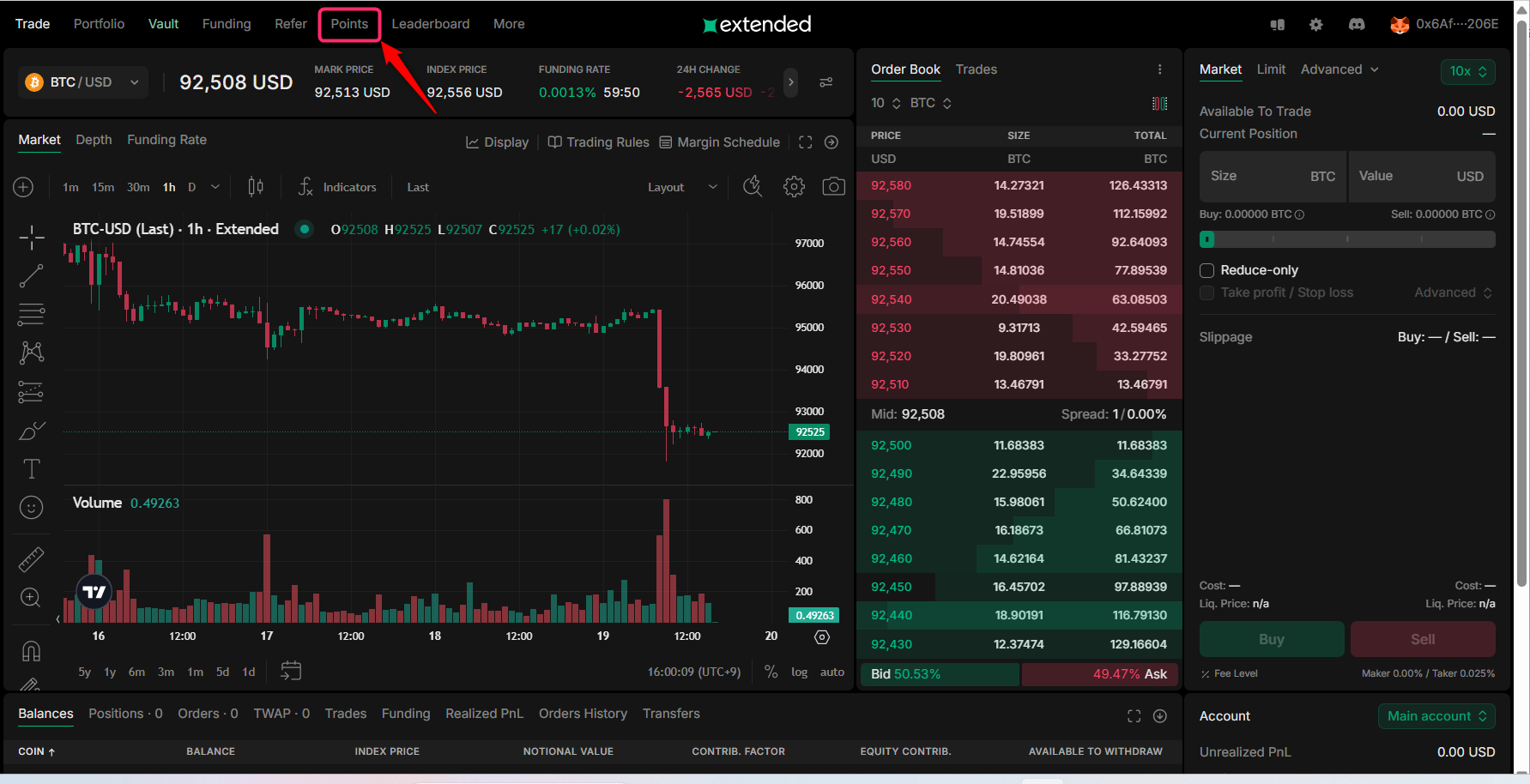Switch to the Trades tab

coord(976,69)
